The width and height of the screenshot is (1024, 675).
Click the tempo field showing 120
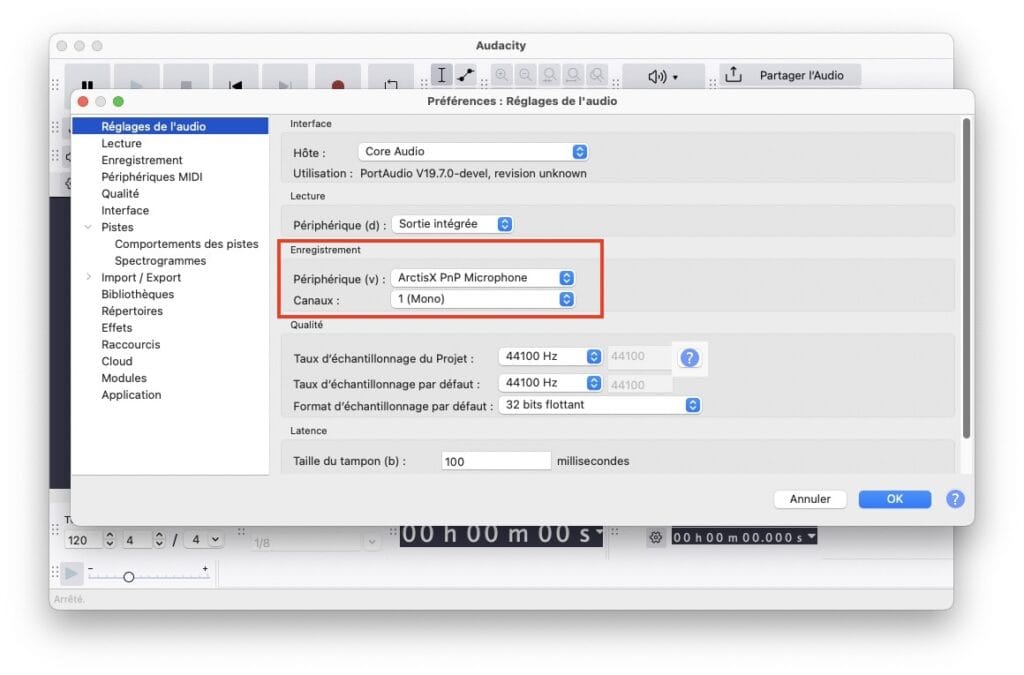(x=83, y=541)
